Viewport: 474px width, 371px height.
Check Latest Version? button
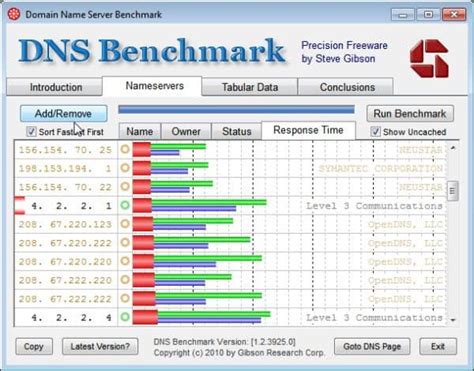click(100, 347)
